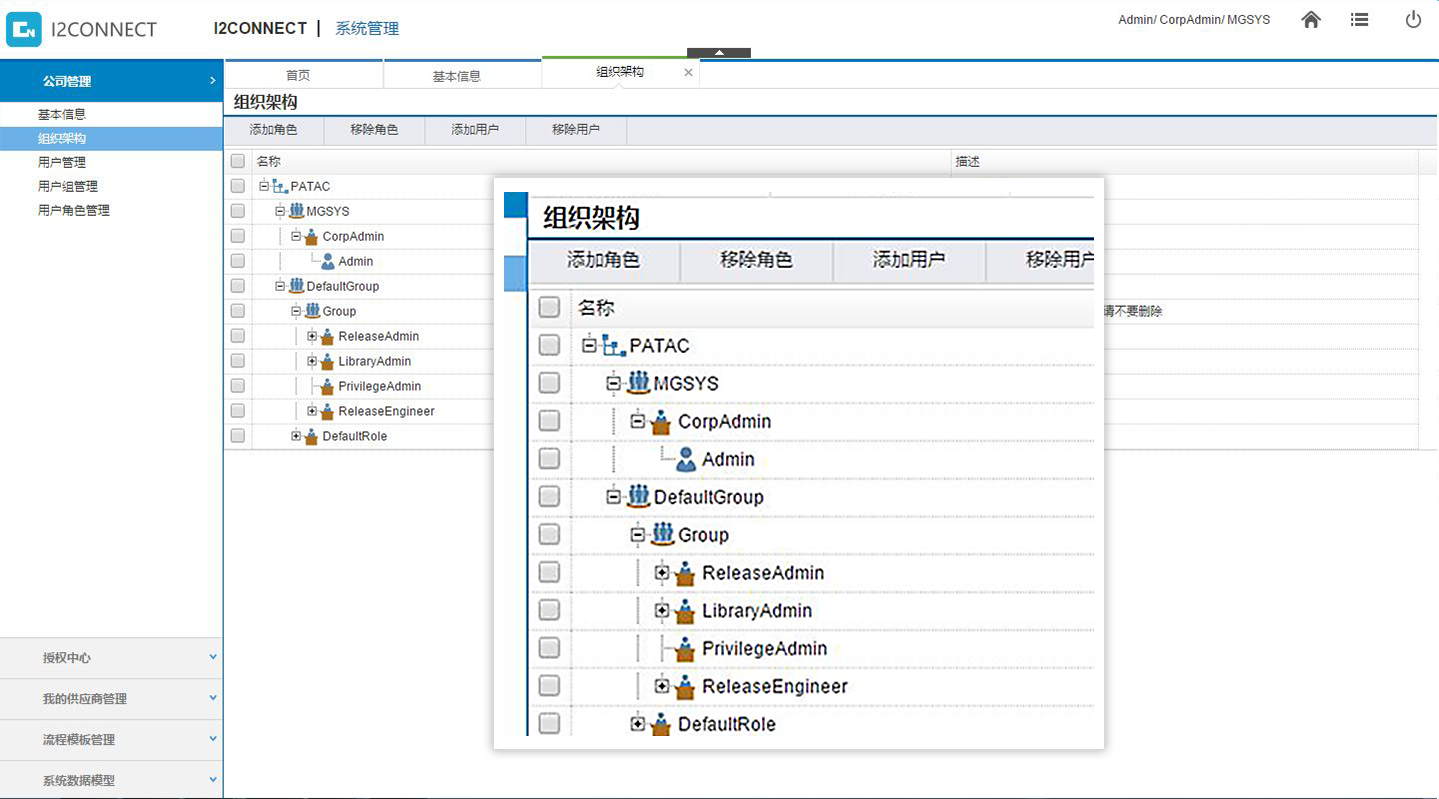Collapse DefaultGroup node in main page tree

coord(280,286)
